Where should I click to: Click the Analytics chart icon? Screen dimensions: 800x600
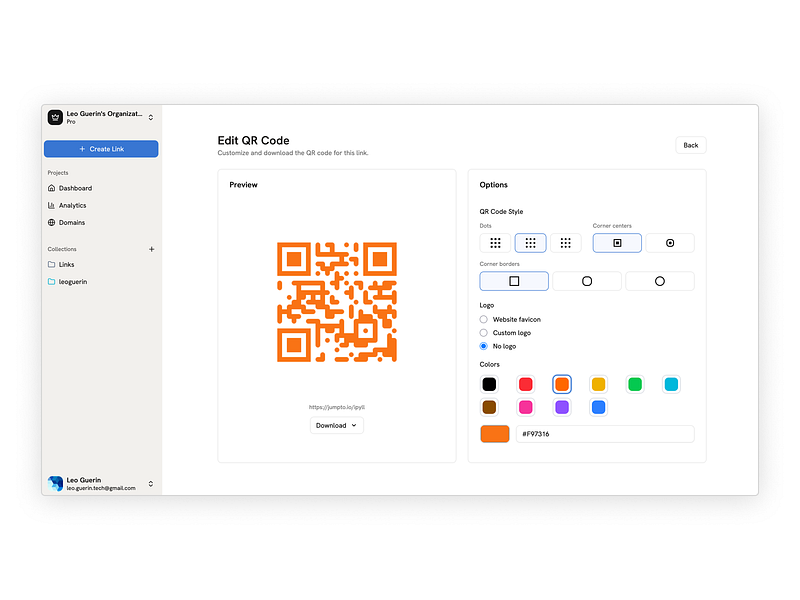tap(52, 206)
